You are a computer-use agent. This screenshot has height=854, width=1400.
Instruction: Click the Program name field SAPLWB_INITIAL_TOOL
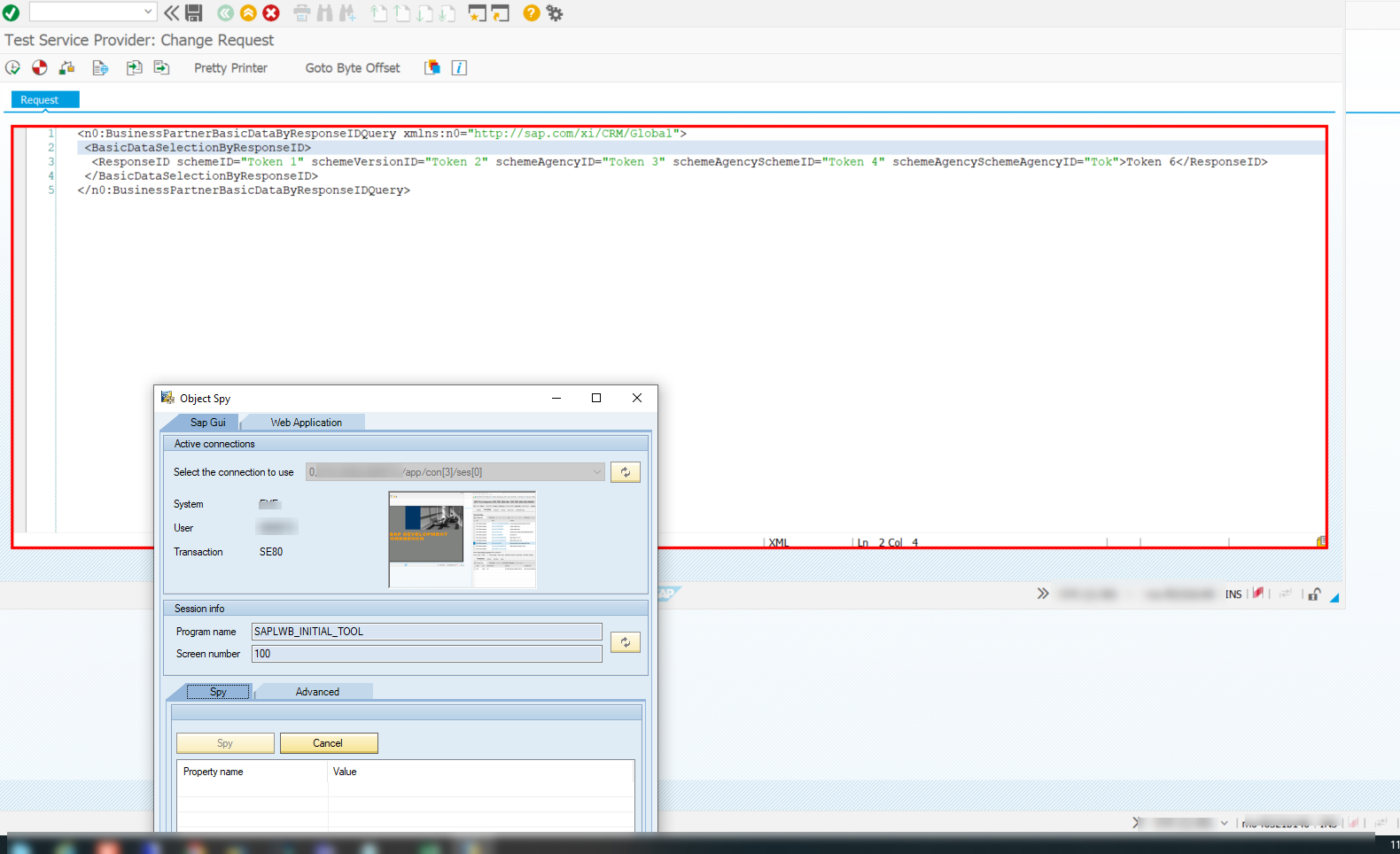(x=427, y=632)
